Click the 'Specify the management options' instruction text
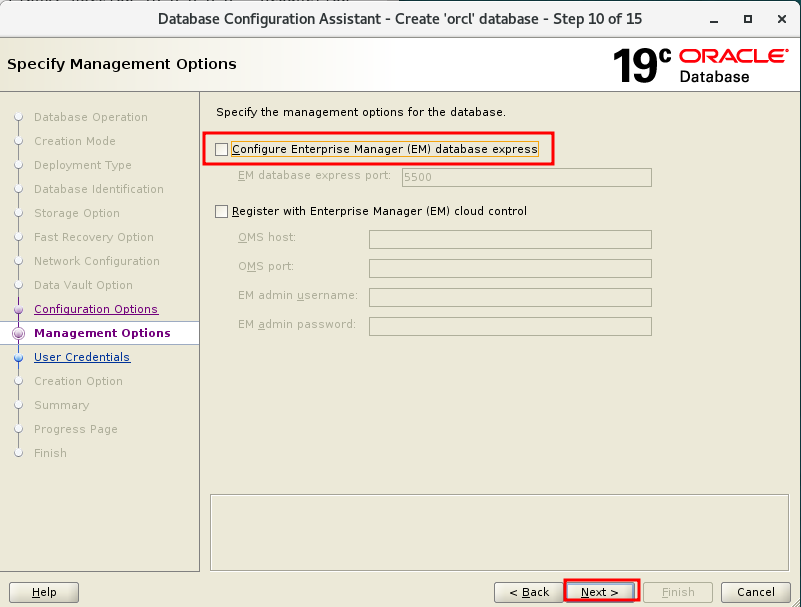 [x=361, y=112]
